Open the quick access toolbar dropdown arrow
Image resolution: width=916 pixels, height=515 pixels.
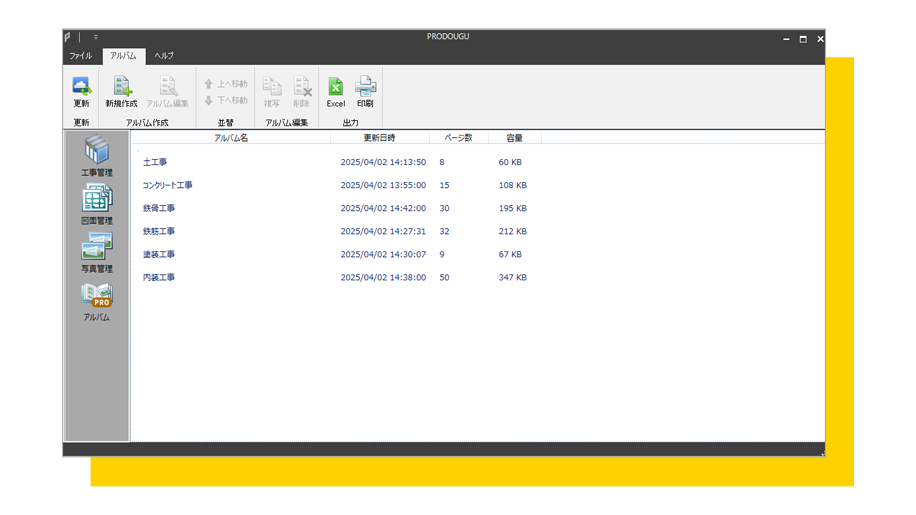point(96,38)
